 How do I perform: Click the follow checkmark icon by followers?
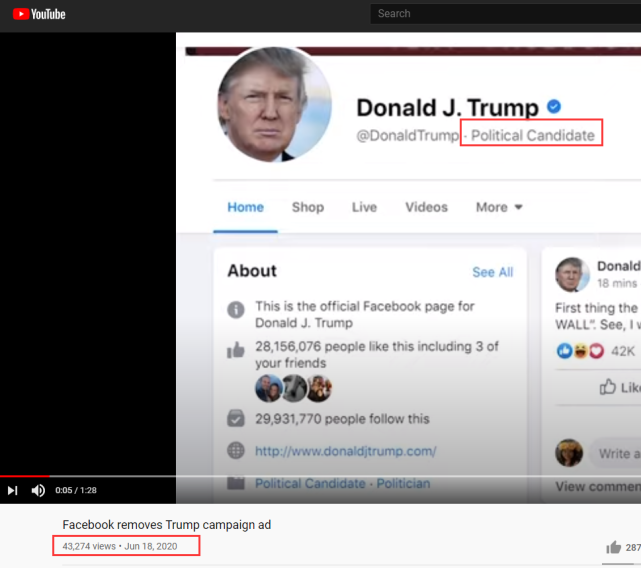[236, 418]
